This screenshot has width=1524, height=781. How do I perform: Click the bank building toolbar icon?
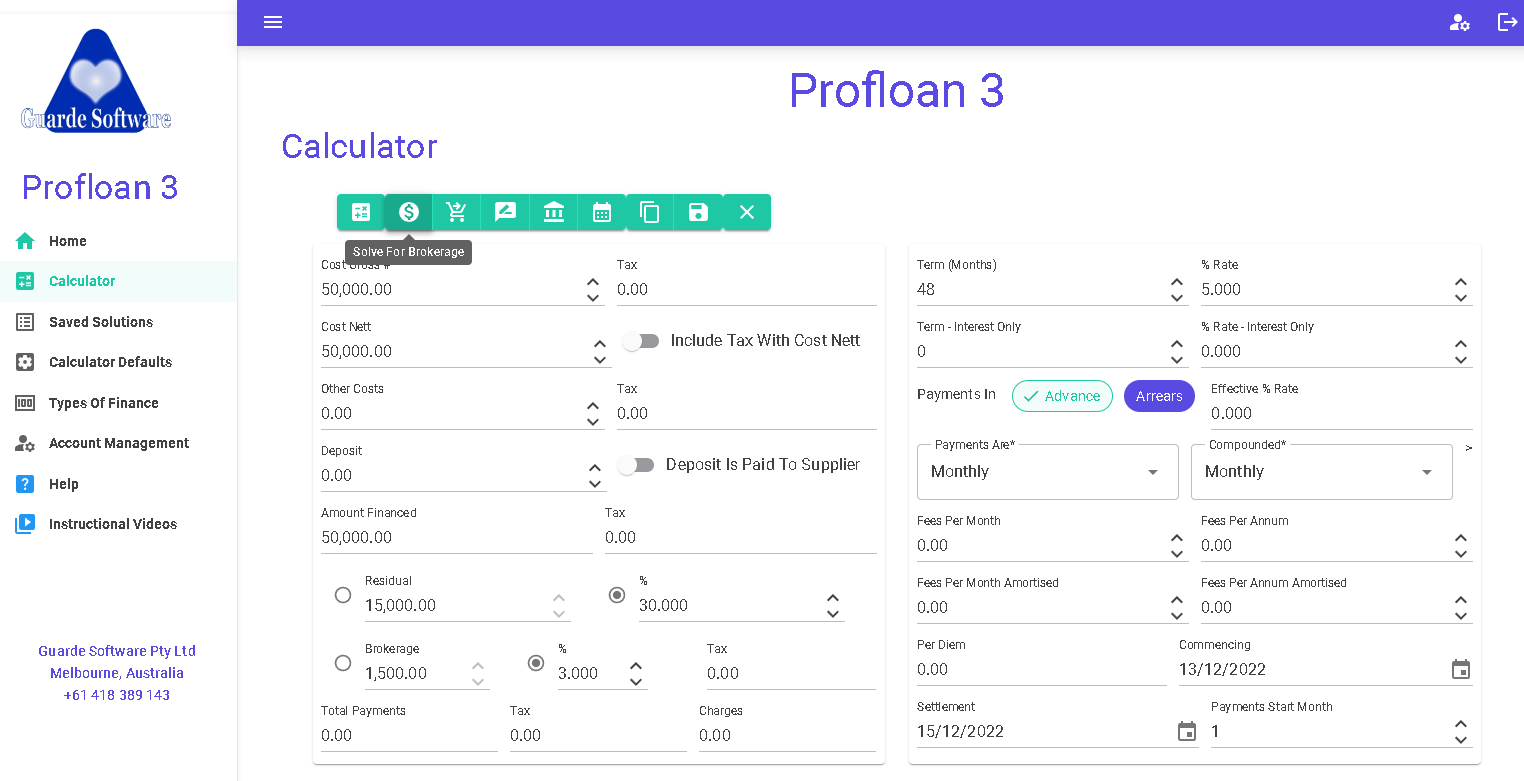[553, 212]
